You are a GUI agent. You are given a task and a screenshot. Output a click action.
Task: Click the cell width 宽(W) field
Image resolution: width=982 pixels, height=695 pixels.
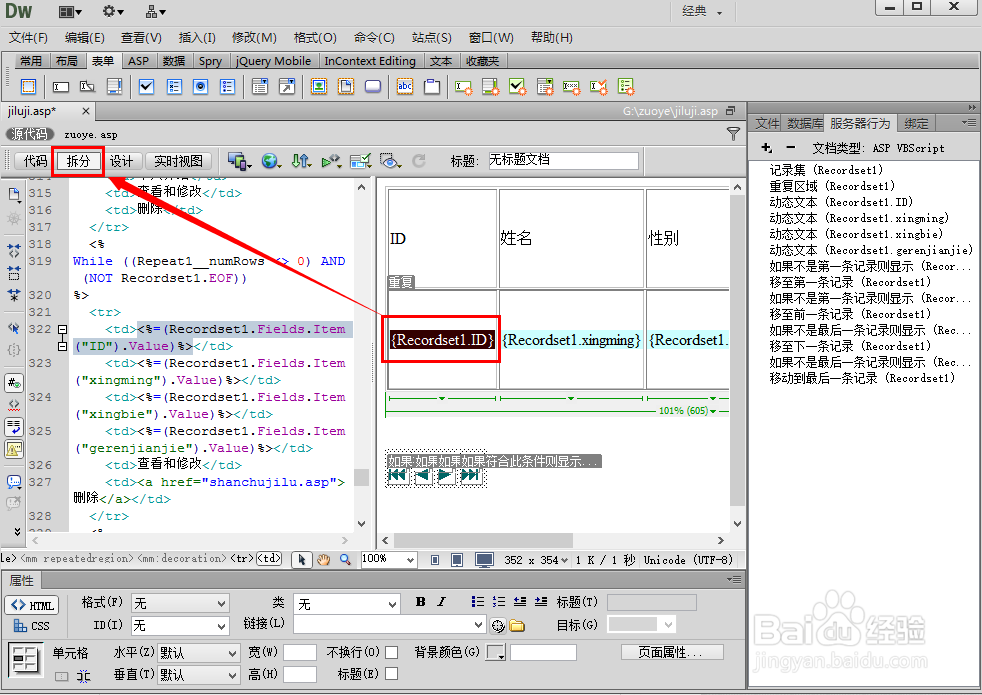299,652
